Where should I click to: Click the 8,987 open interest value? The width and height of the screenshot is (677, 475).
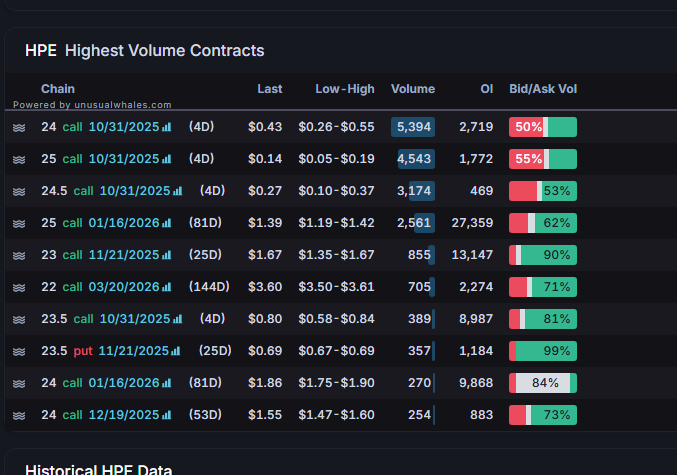click(476, 319)
